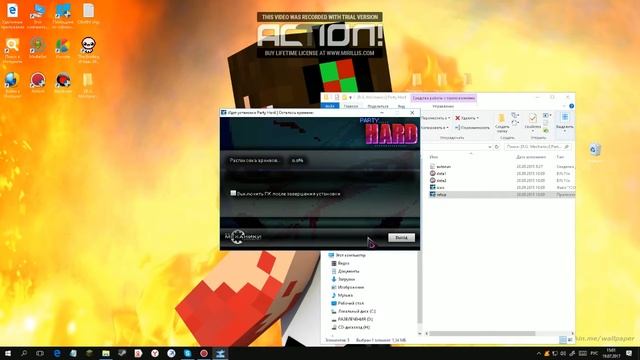
Task: Select the icon file in Explorer
Action: tap(437, 187)
